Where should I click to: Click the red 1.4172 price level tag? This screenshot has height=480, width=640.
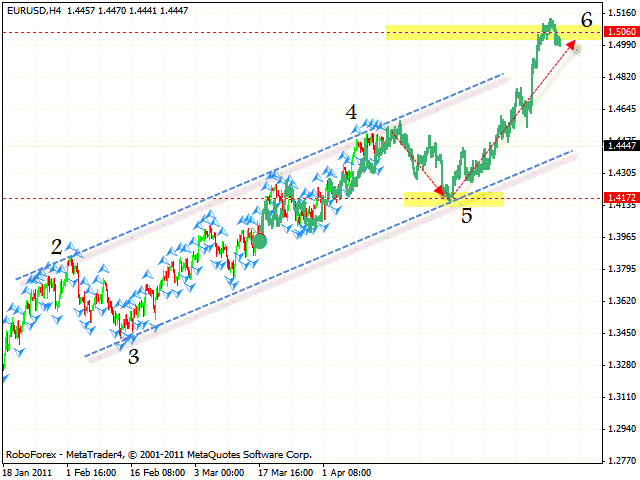click(x=621, y=198)
